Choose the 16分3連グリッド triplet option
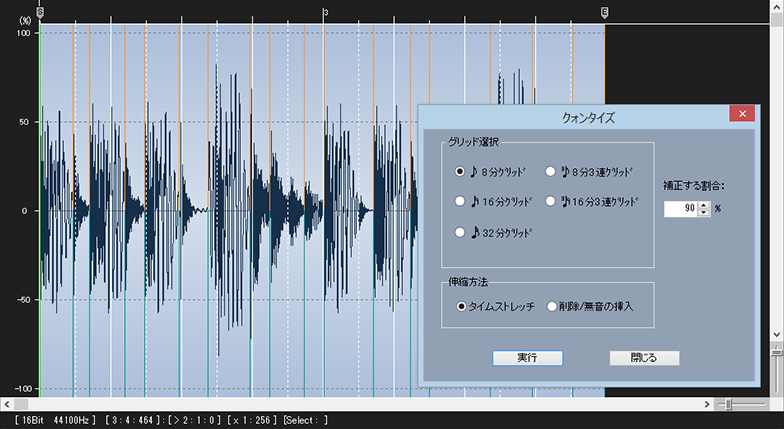The width and height of the screenshot is (784, 429). (550, 201)
